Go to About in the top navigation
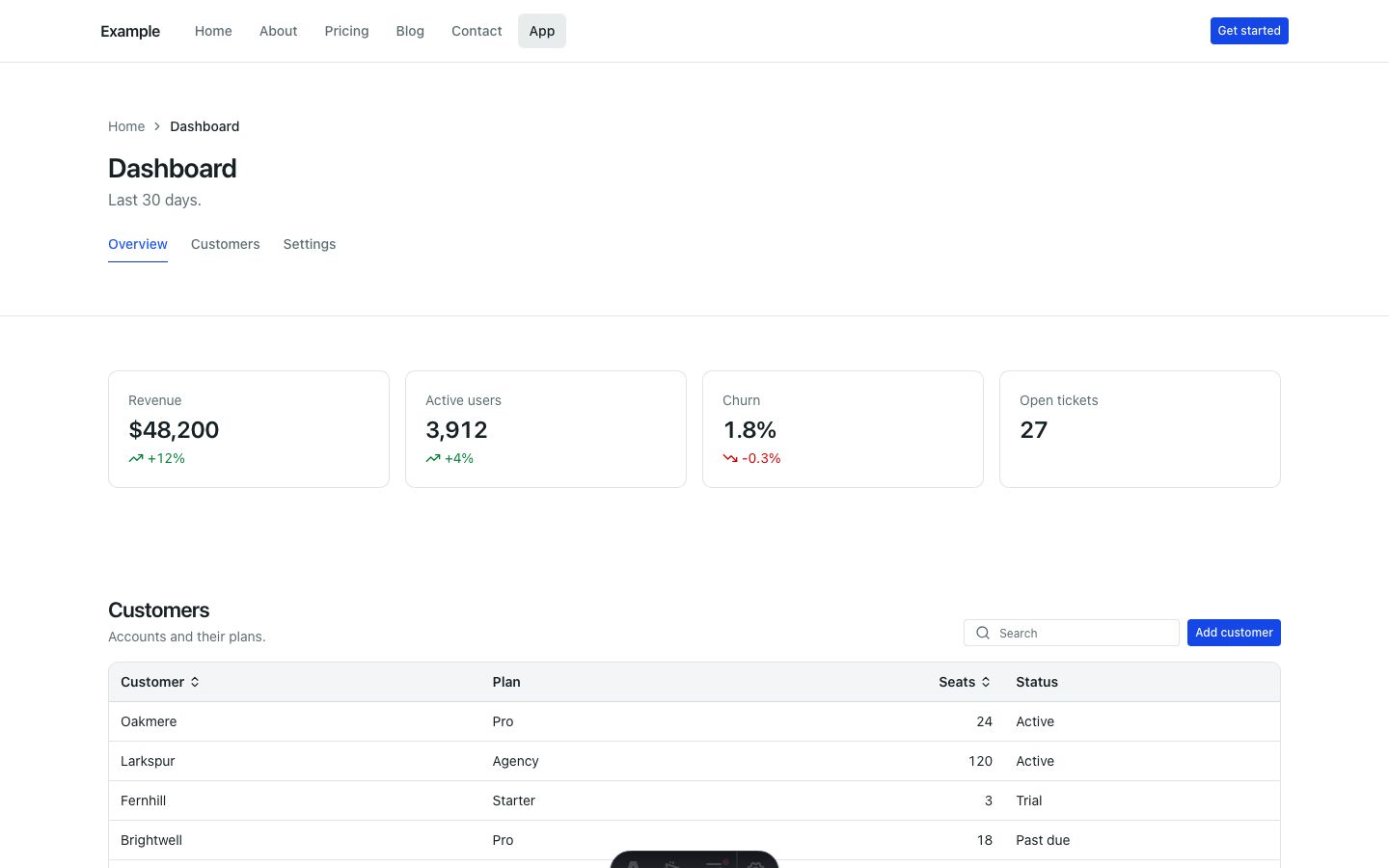The width and height of the screenshot is (1389, 868). tap(278, 31)
